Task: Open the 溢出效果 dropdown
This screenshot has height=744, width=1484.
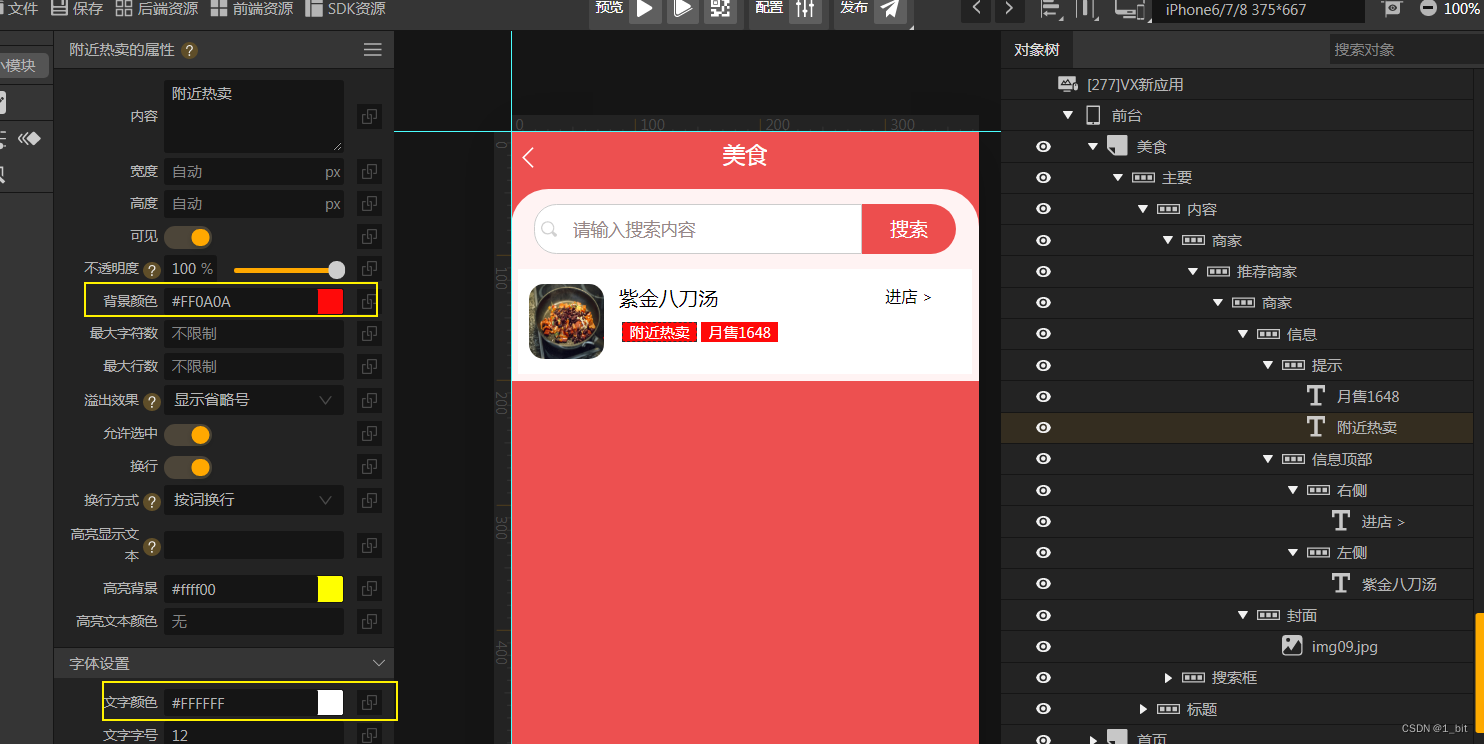Action: click(254, 401)
